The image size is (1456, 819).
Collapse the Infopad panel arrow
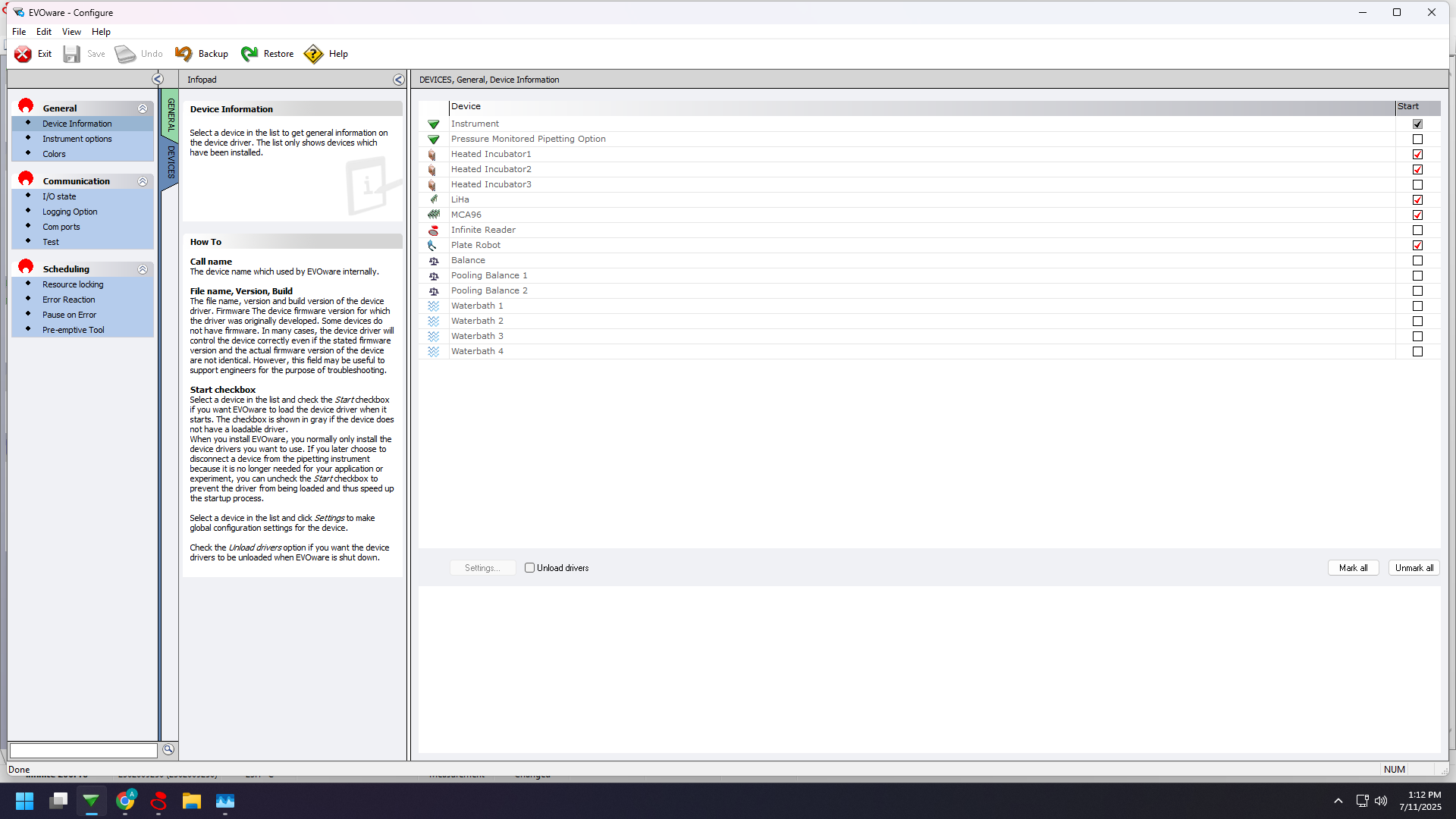pyautogui.click(x=399, y=80)
